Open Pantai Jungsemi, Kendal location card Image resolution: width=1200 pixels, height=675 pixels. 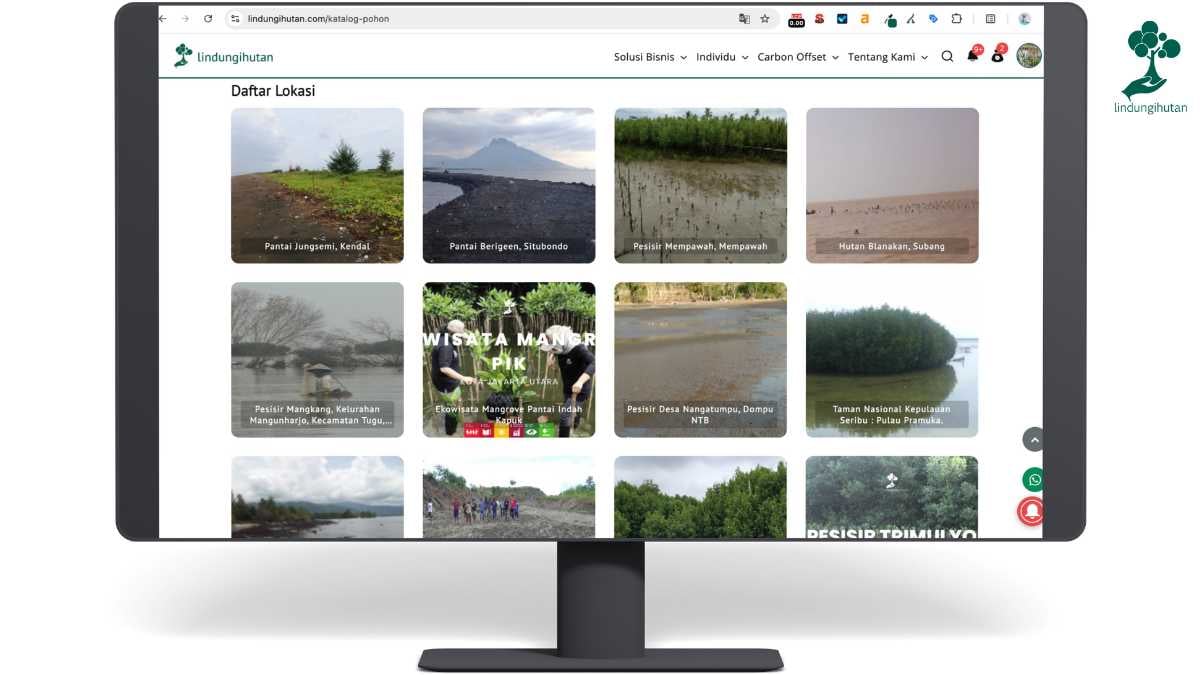317,185
